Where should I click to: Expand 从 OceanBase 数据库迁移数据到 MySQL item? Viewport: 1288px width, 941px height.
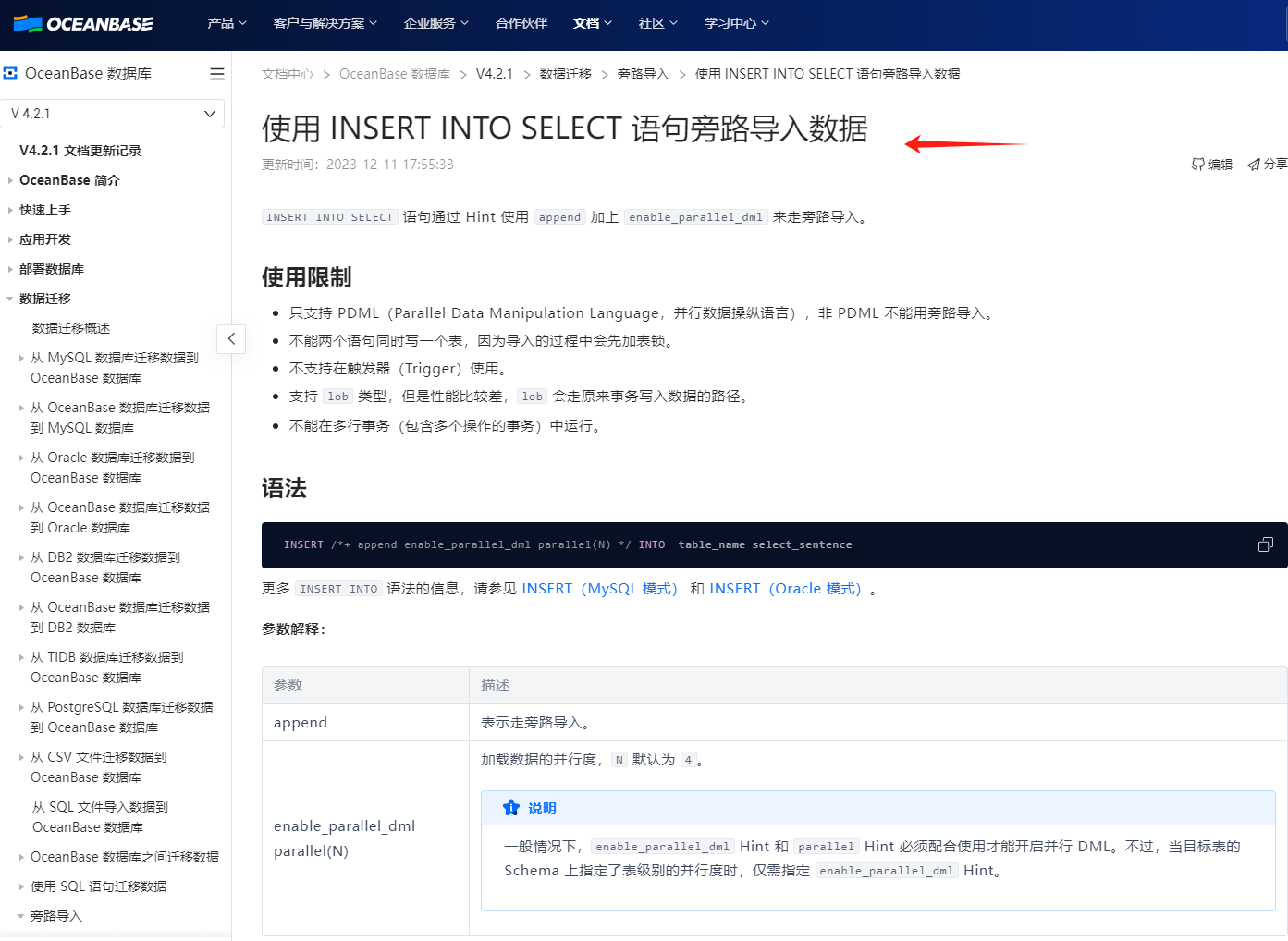coord(21,408)
